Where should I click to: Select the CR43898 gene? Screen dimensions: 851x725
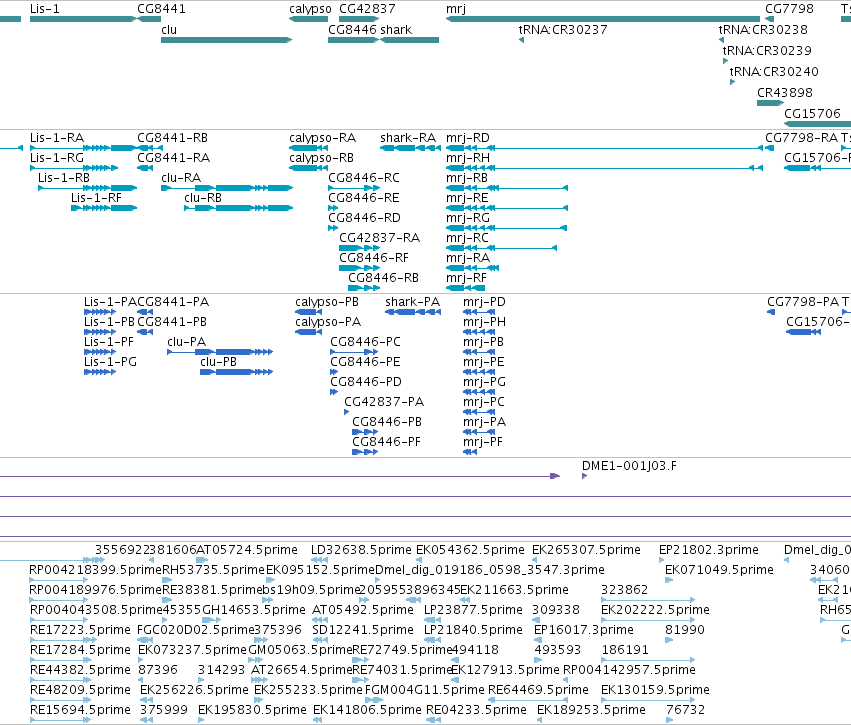pos(770,103)
